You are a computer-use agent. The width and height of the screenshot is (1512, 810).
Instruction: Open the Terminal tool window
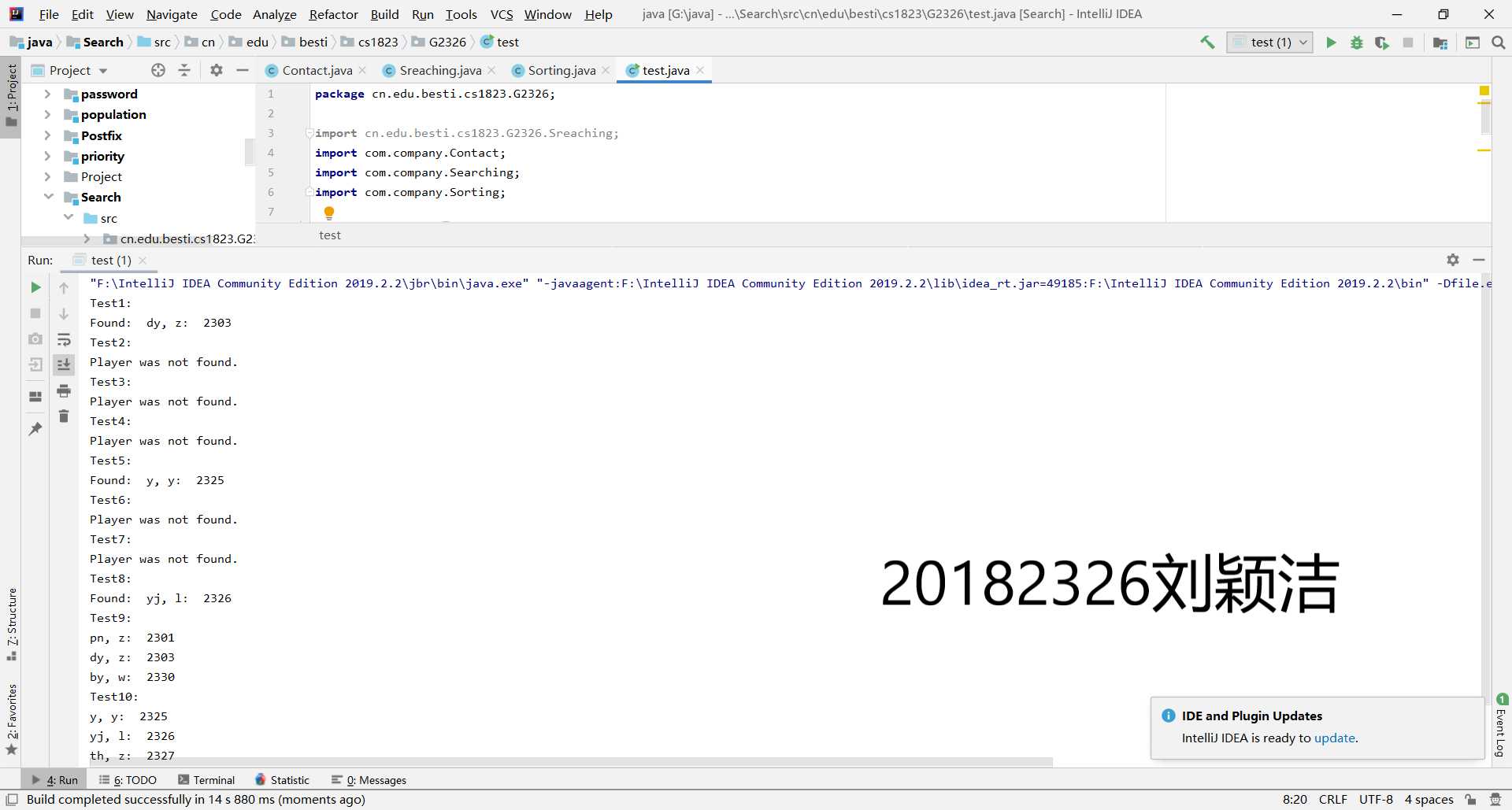point(206,780)
